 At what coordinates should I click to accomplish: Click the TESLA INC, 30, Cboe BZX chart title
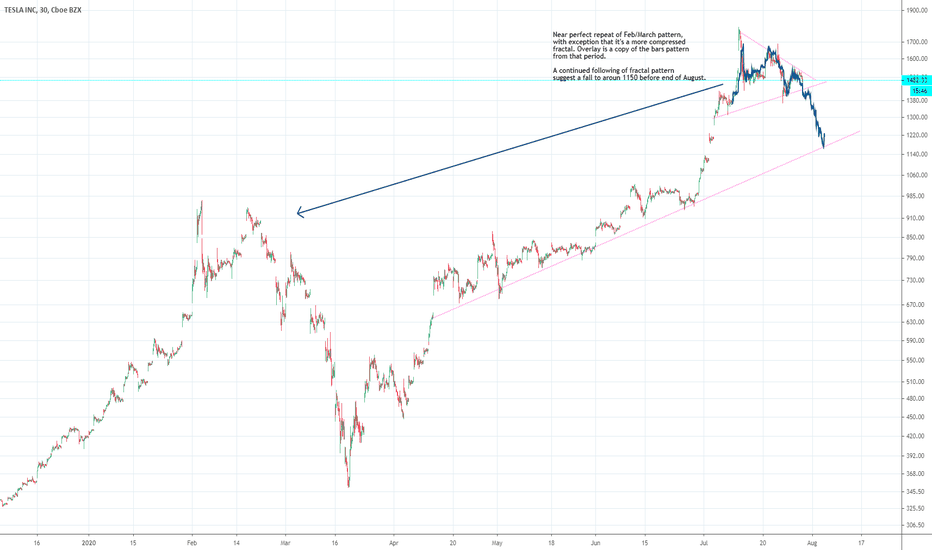(43, 10)
